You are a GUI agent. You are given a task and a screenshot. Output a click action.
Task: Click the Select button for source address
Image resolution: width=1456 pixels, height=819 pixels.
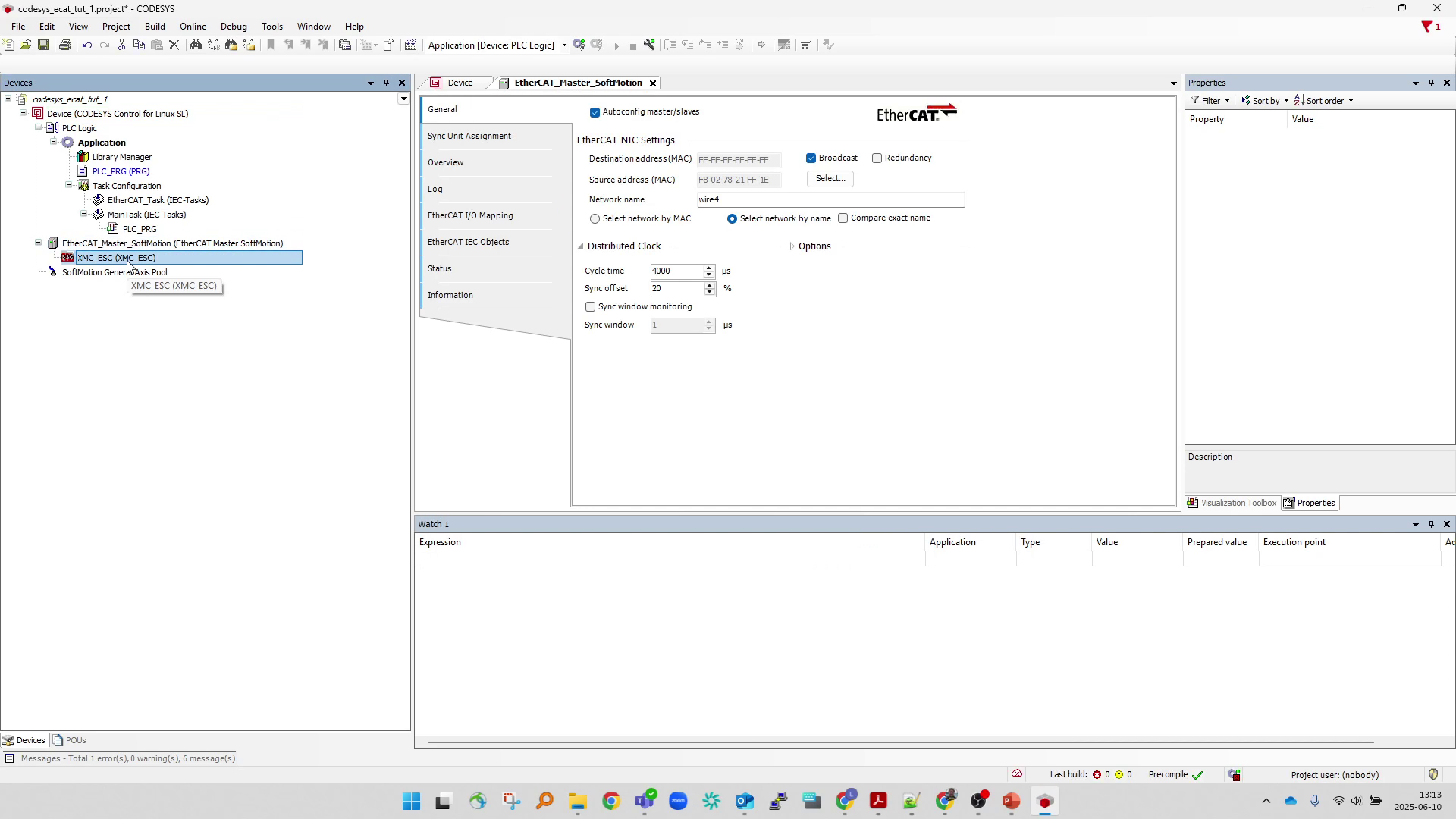[830, 179]
